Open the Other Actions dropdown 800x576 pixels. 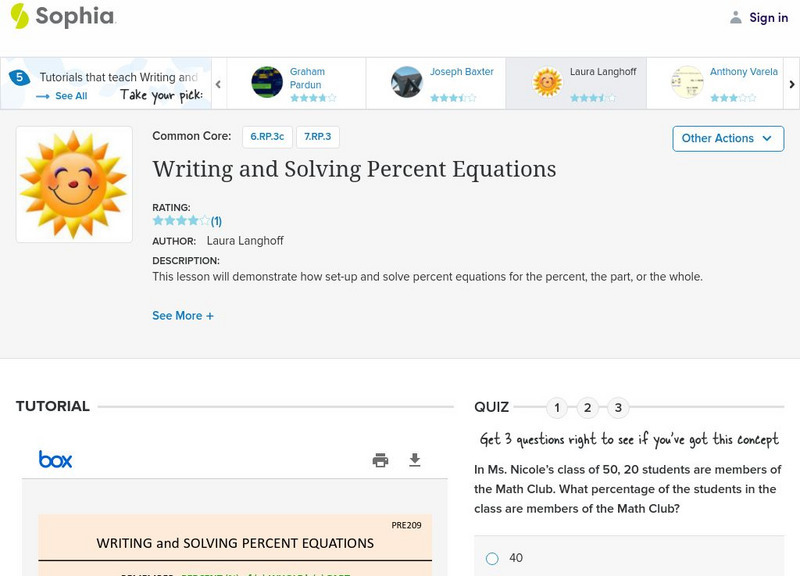click(x=727, y=138)
